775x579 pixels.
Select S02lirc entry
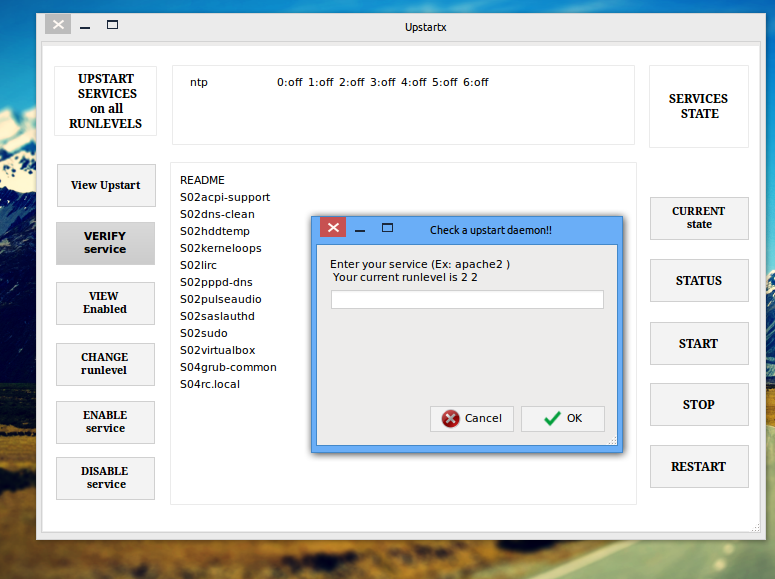[x=198, y=265]
